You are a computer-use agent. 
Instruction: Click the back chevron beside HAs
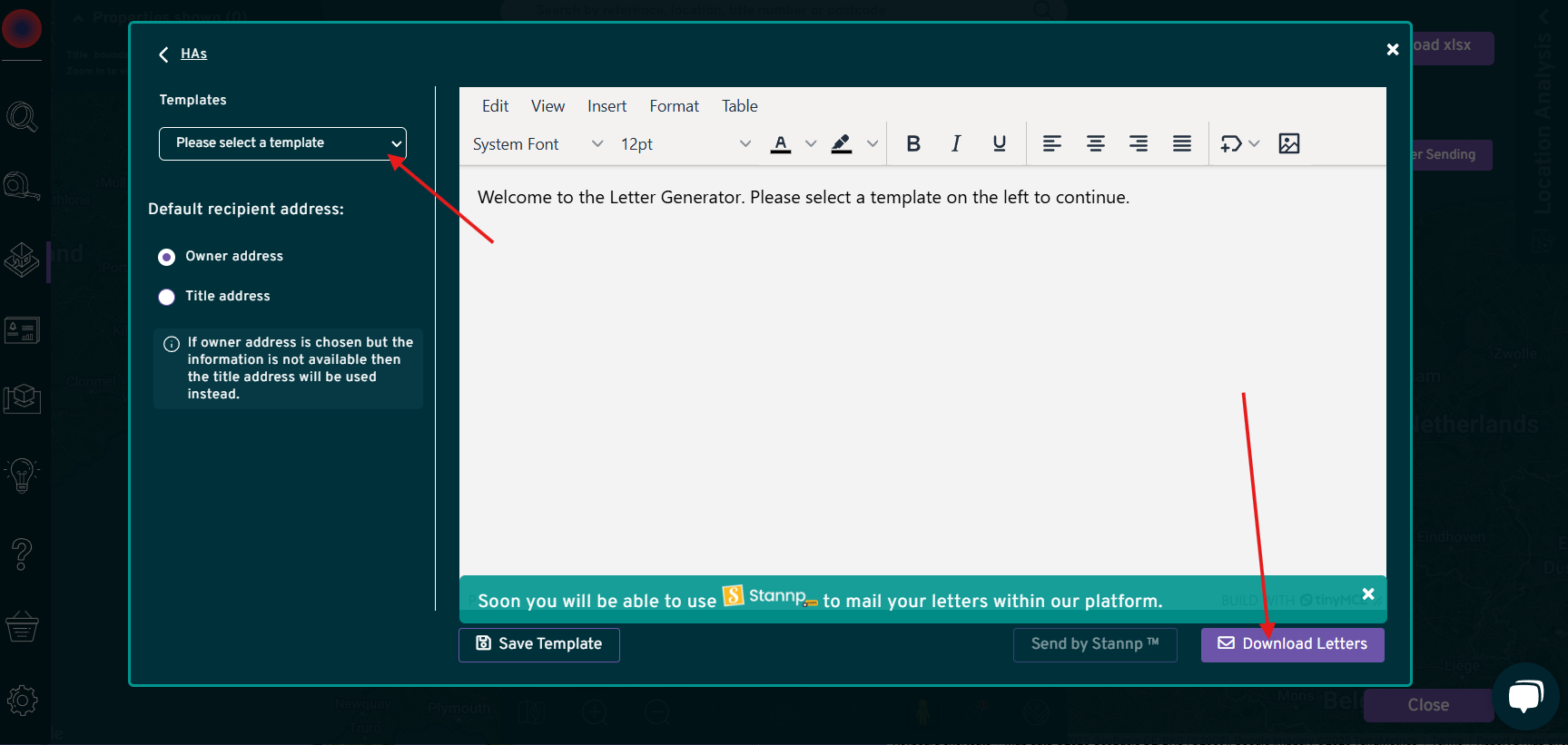coord(163,54)
